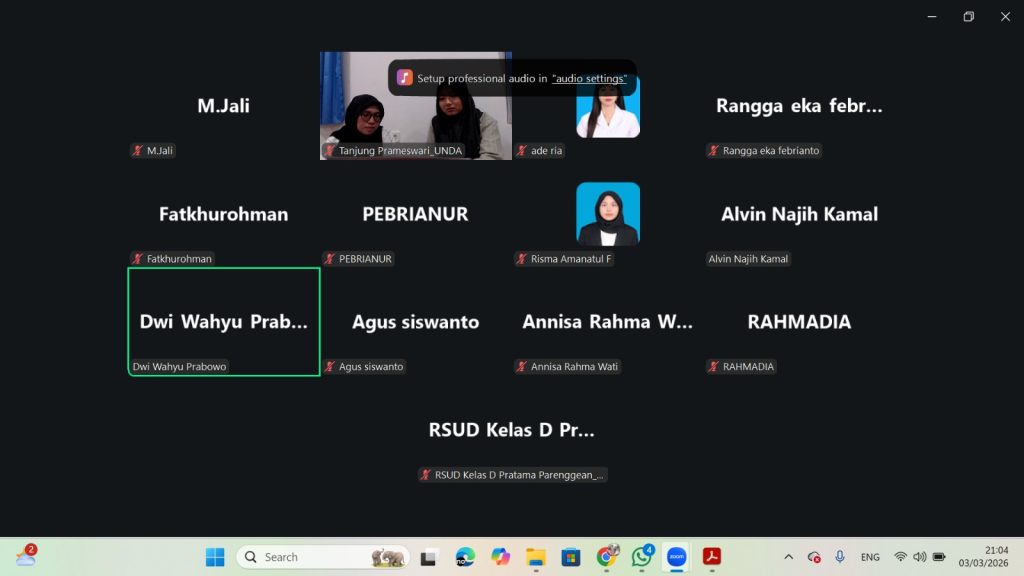The width and height of the screenshot is (1024, 576).
Task: Open the Zoom app in the taskbar
Action: click(x=676, y=557)
